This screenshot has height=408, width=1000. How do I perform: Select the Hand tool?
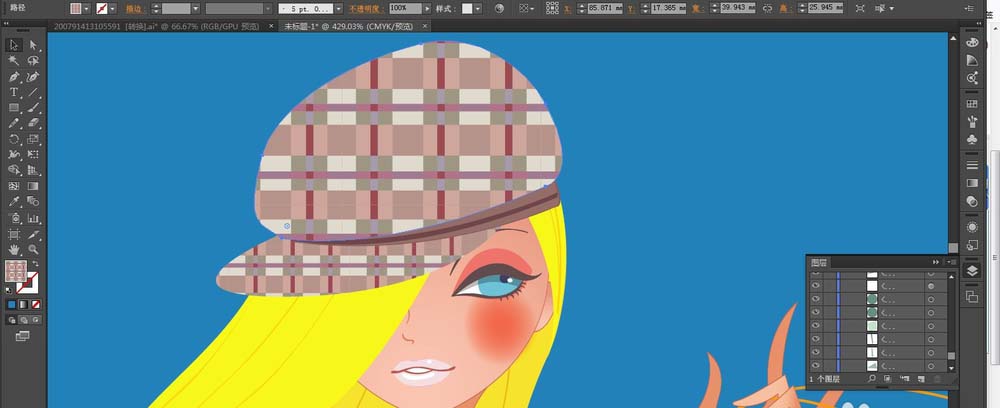click(14, 248)
